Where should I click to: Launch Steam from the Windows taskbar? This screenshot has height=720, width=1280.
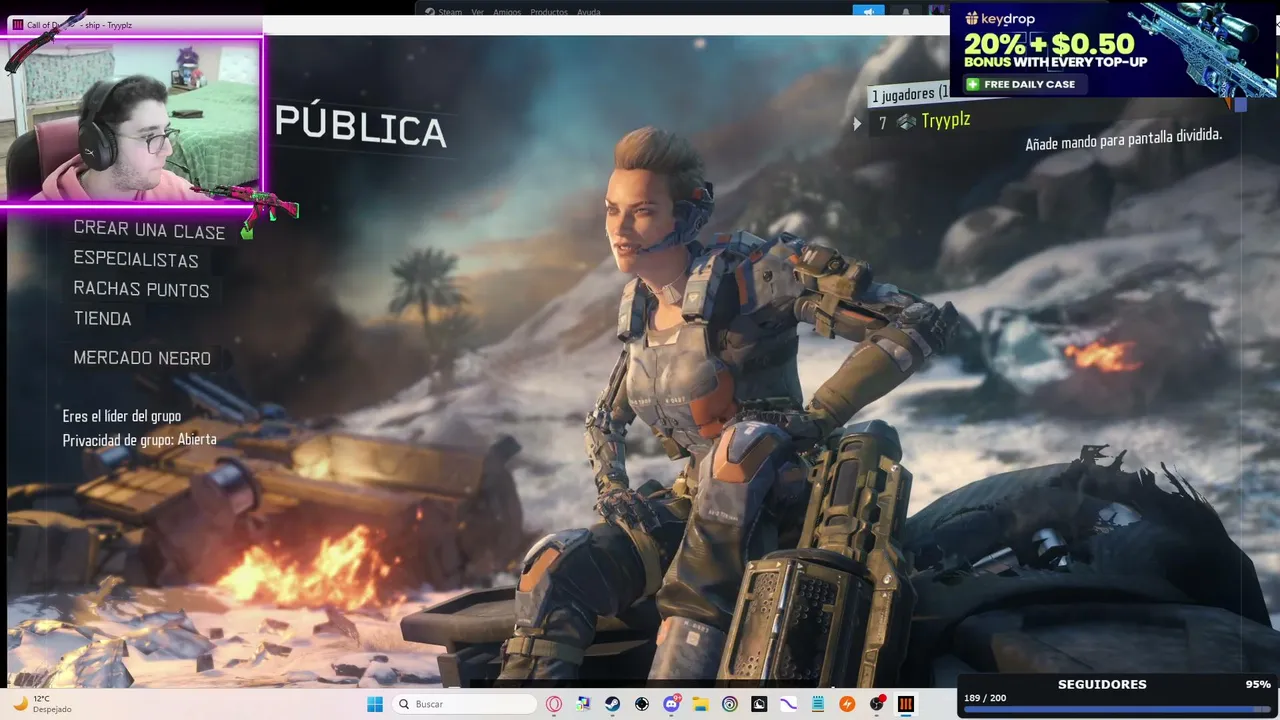point(613,704)
